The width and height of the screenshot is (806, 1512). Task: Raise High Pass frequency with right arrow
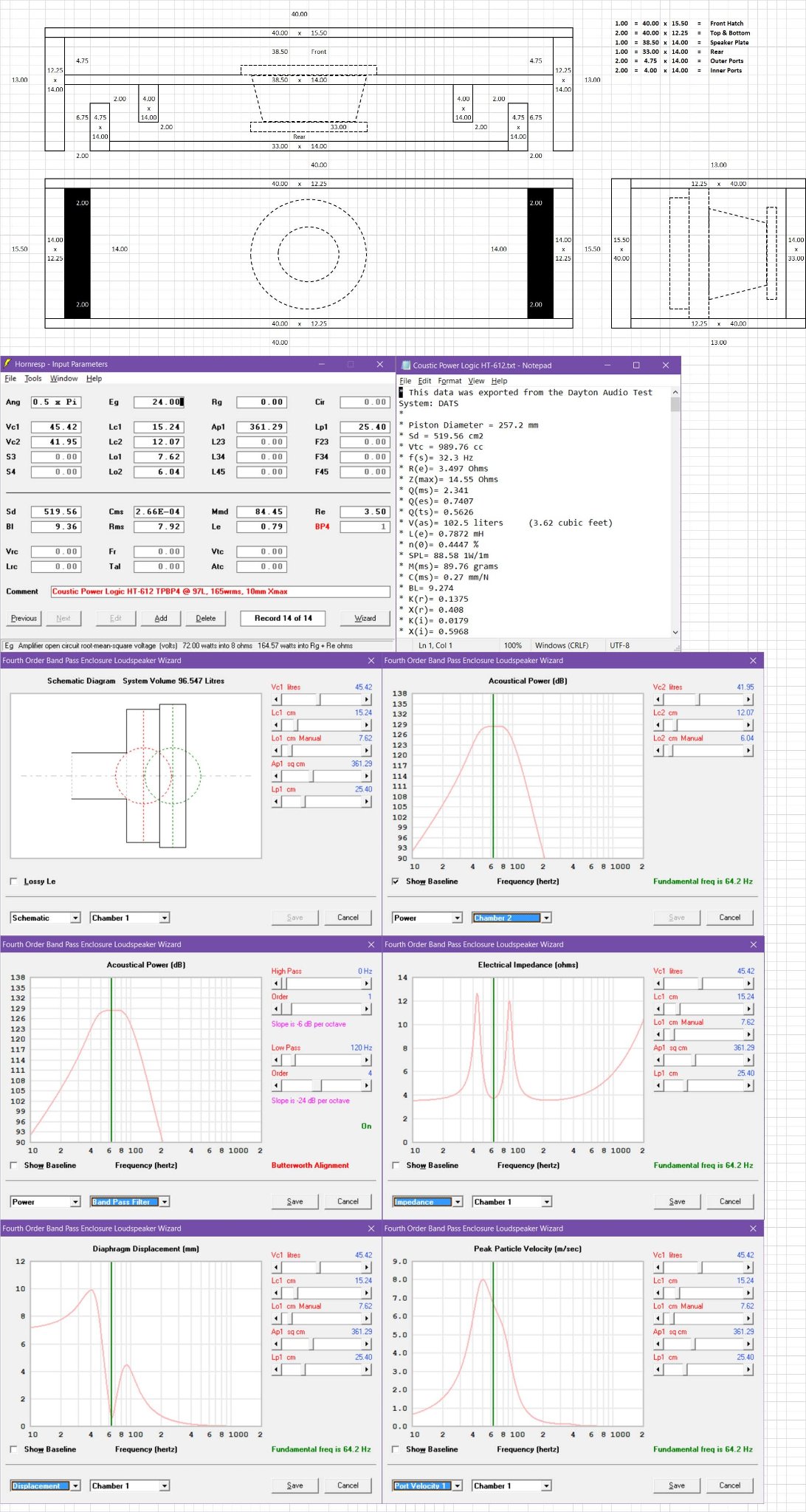(x=367, y=983)
